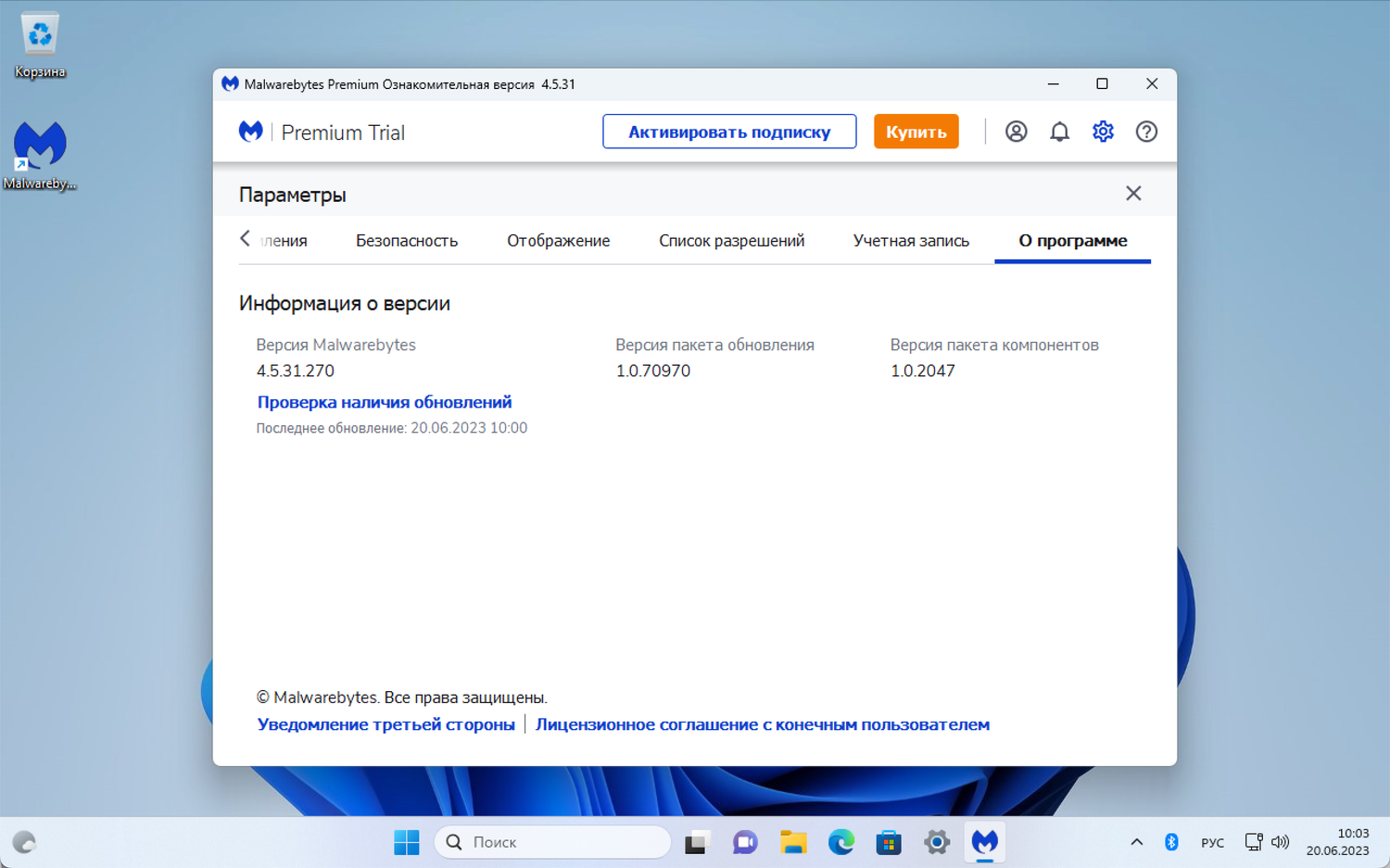Open the notifications bell
The image size is (1390, 868).
(1059, 132)
